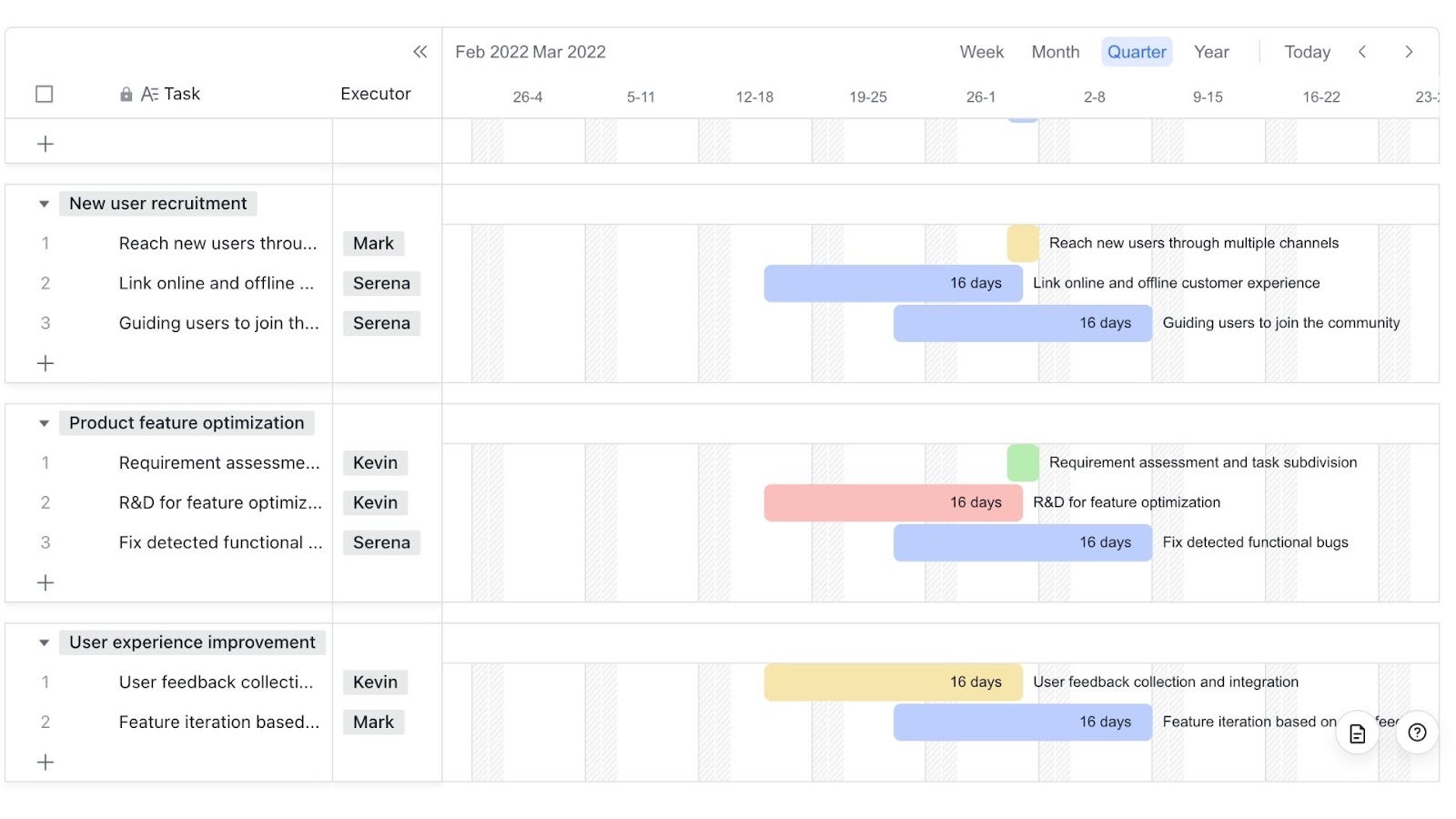This screenshot has width=1456, height=819.
Task: Click Gantt label 'R&D for feature optimization'
Action: pos(1127,502)
